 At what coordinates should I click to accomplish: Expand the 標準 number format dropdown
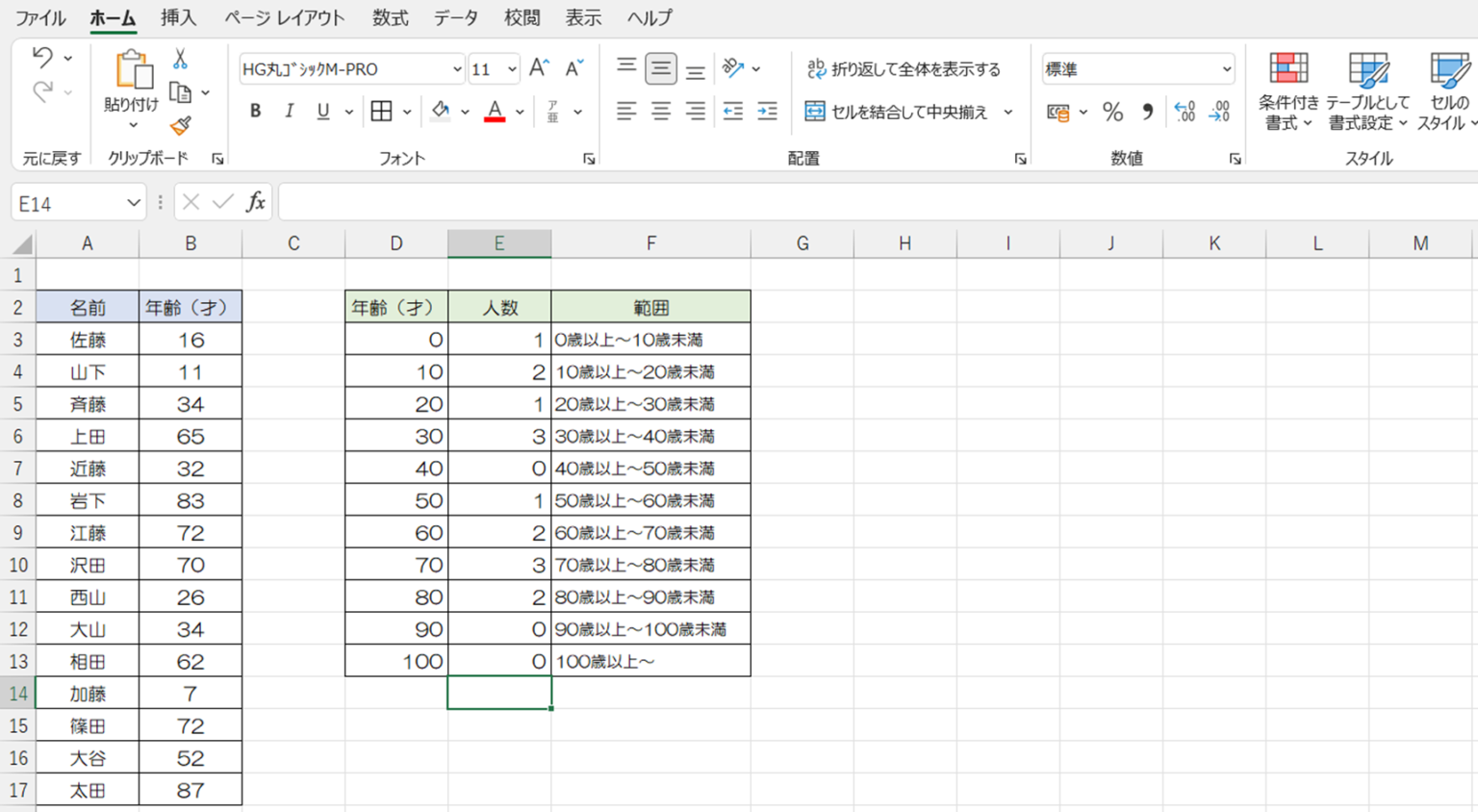(1226, 69)
